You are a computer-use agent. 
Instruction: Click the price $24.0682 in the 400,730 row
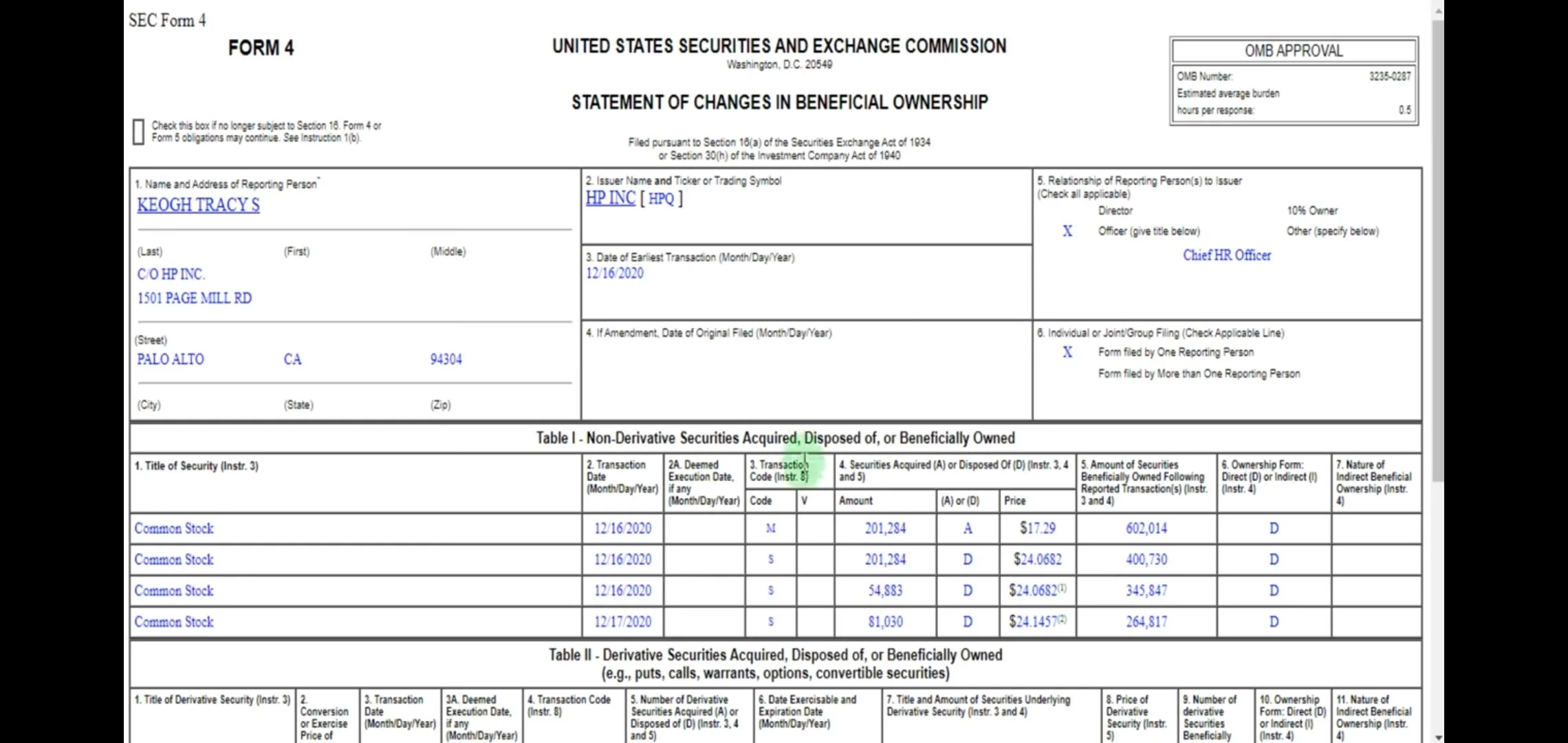pos(1037,559)
